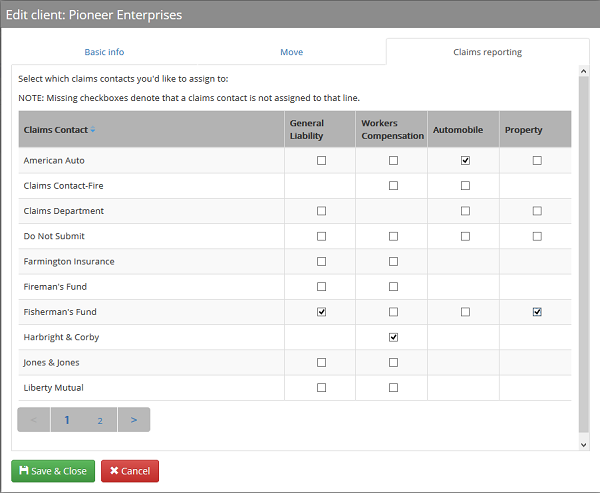The height and width of the screenshot is (493, 600).
Task: Check Workers Compensation for Jones & Jones
Action: [x=393, y=362]
